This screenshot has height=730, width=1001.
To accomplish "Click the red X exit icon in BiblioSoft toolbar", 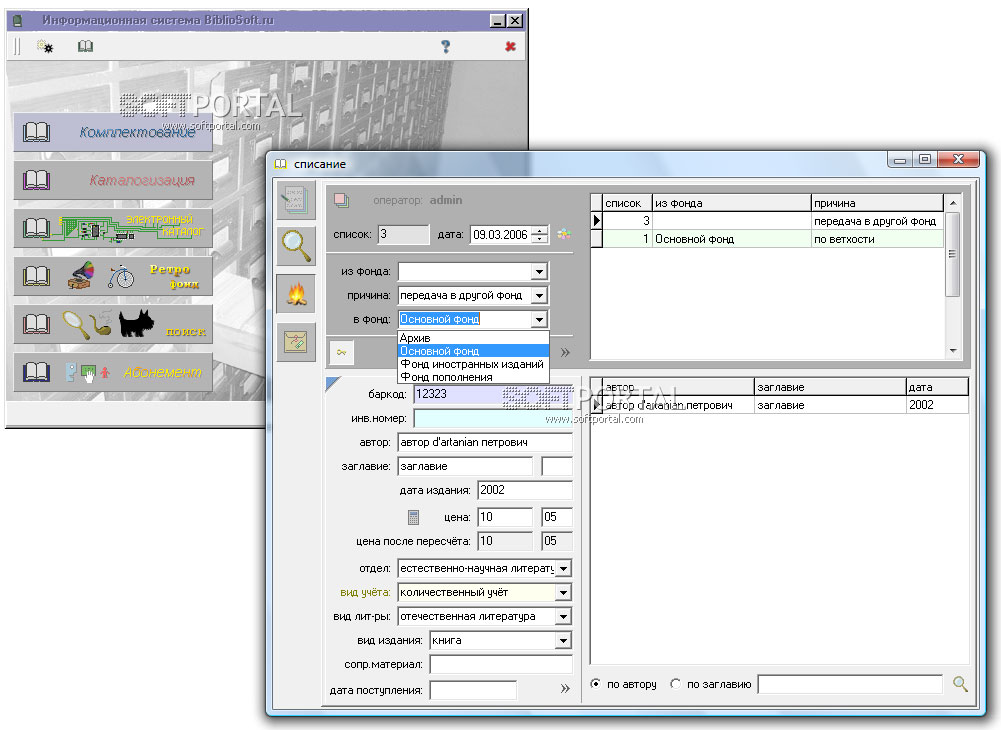I will (x=510, y=46).
